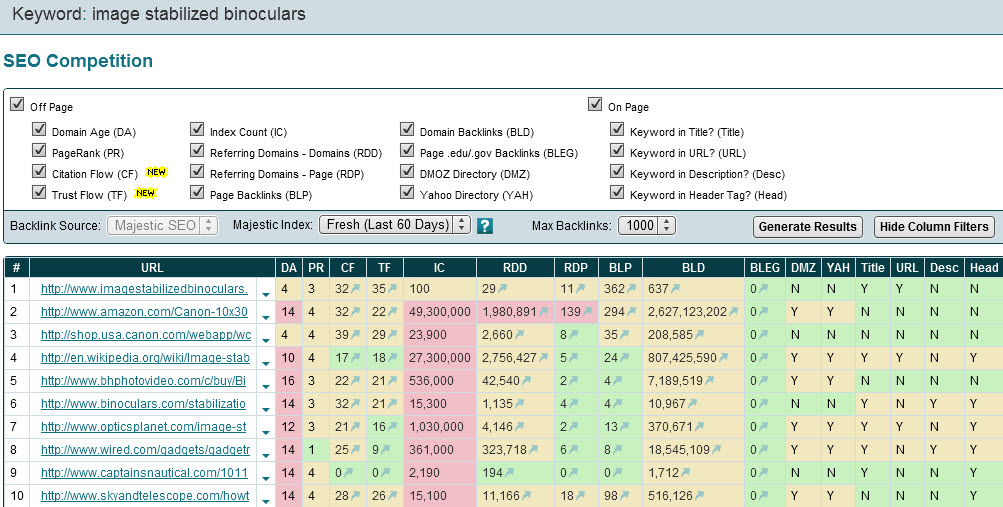This screenshot has height=507, width=1003.
Task: Expand dropdown arrow next to en.wikipedia.org URL
Action: pos(265,363)
